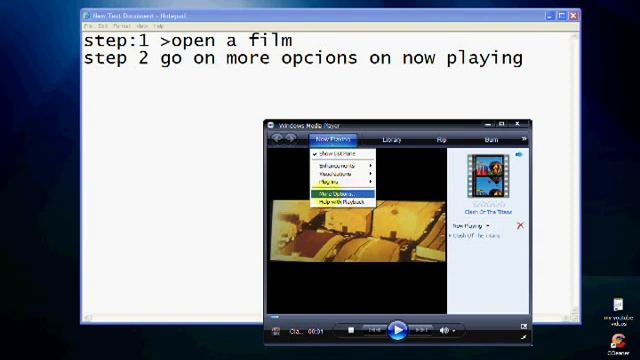Image resolution: width=640 pixels, height=360 pixels.
Task: Open the Now Playing list dropdown
Action: pos(471,226)
